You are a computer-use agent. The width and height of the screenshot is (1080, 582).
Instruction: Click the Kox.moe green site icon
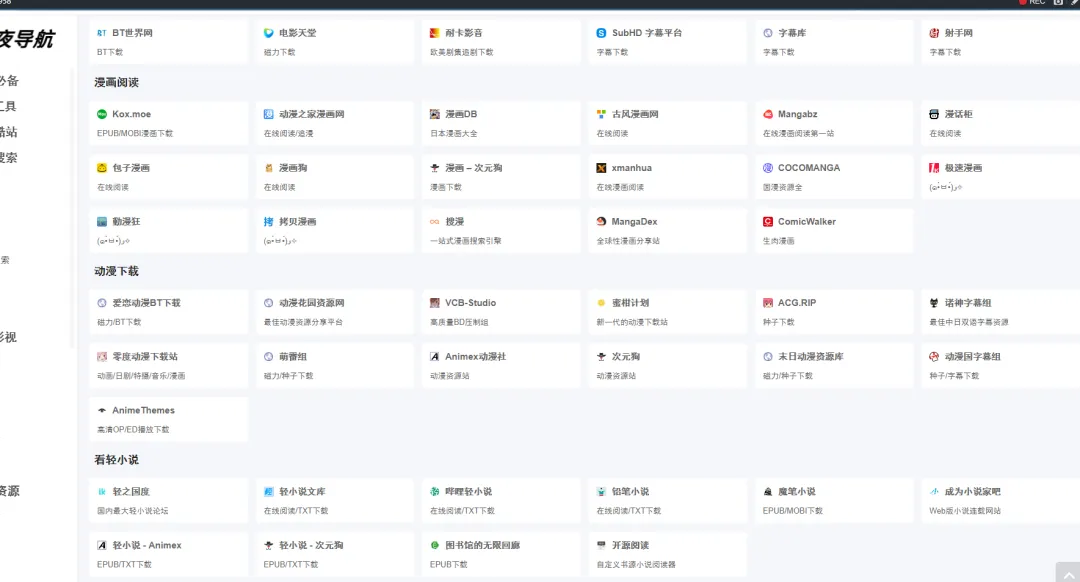point(102,114)
